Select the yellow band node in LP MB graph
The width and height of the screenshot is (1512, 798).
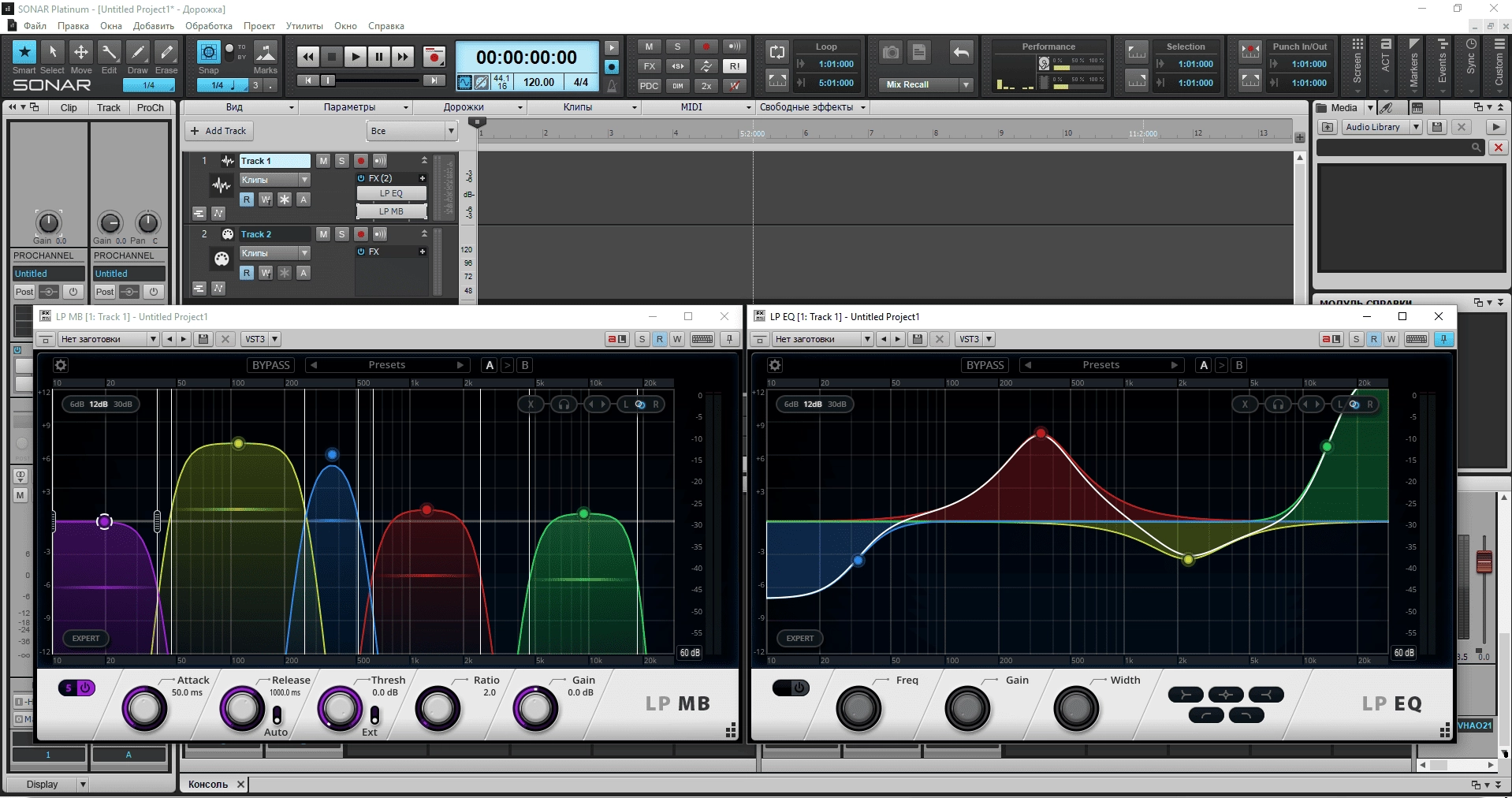tap(239, 444)
